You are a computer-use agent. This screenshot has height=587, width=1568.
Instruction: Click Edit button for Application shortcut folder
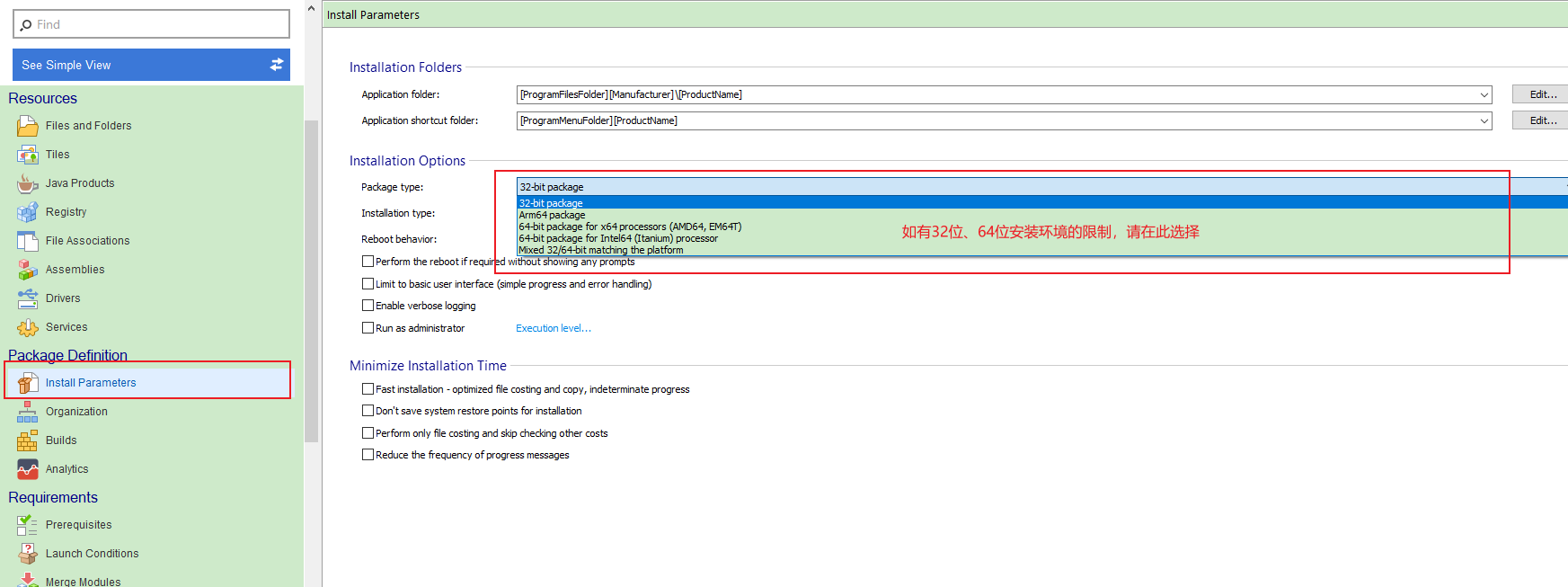coord(1540,120)
